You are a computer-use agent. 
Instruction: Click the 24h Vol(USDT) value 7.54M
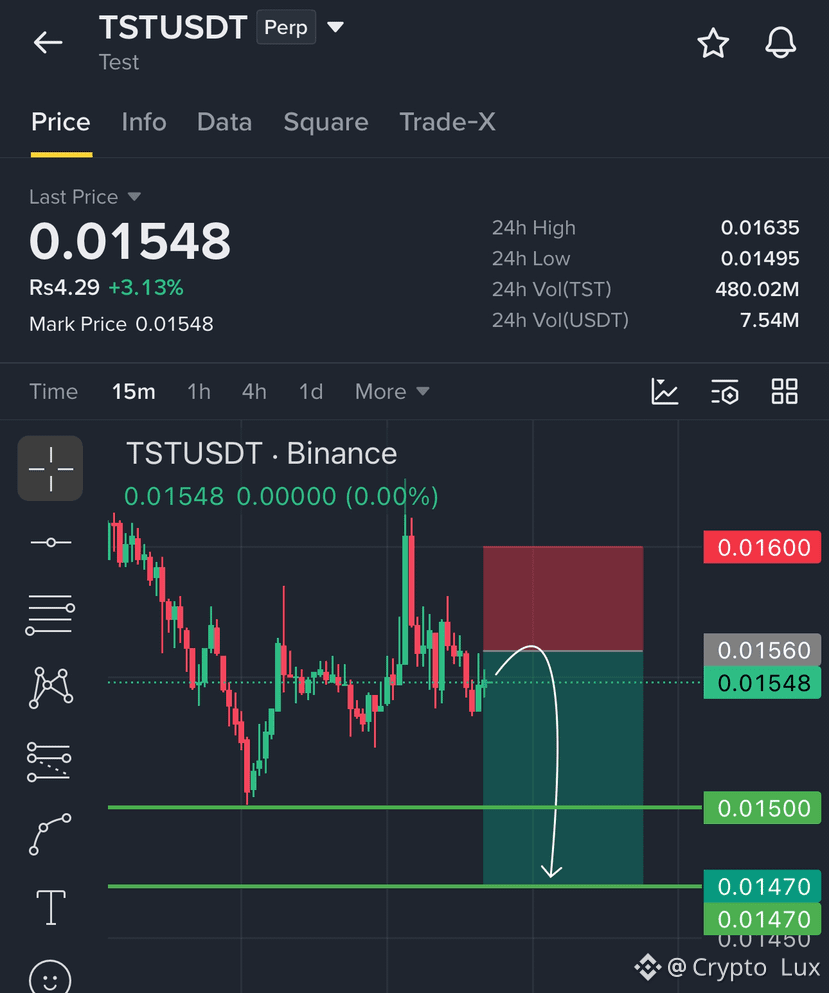[769, 320]
